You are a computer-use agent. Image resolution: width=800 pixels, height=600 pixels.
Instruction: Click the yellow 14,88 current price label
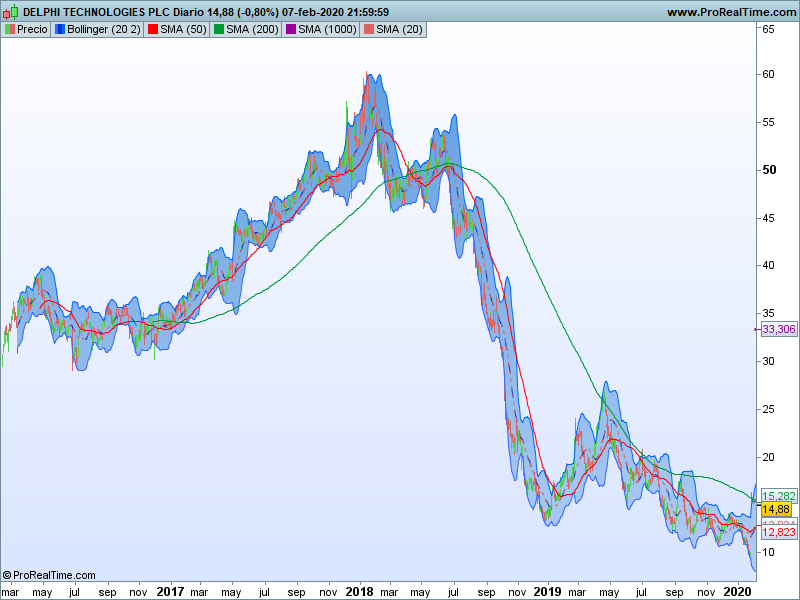tap(776, 509)
